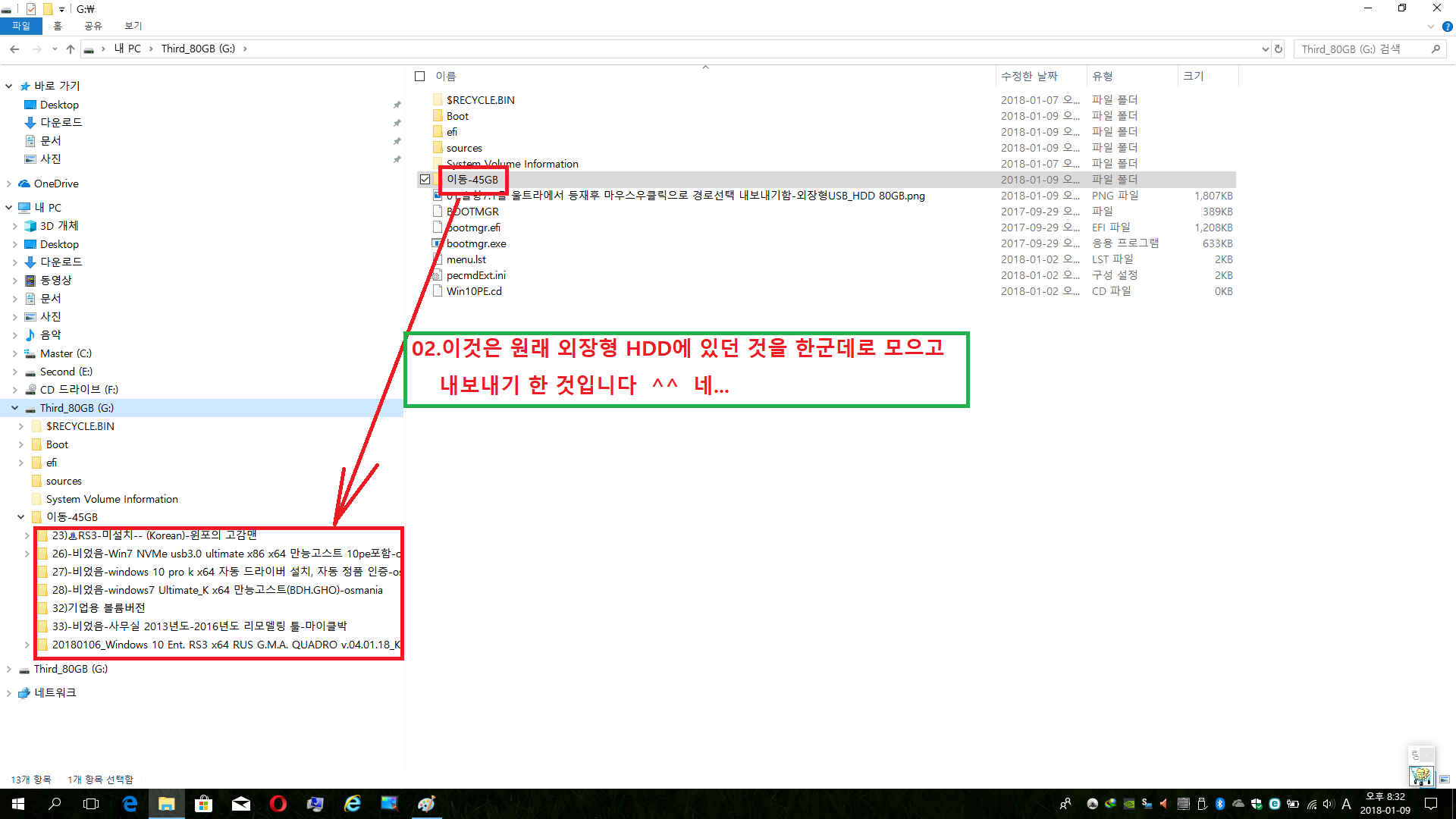Viewport: 1456px width, 819px height.
Task: Open the 홈 ribbon tab
Action: [x=58, y=26]
